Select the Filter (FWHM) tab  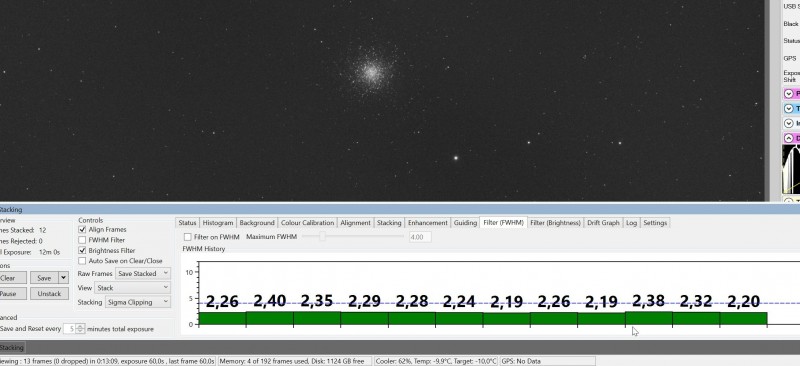[503, 223]
